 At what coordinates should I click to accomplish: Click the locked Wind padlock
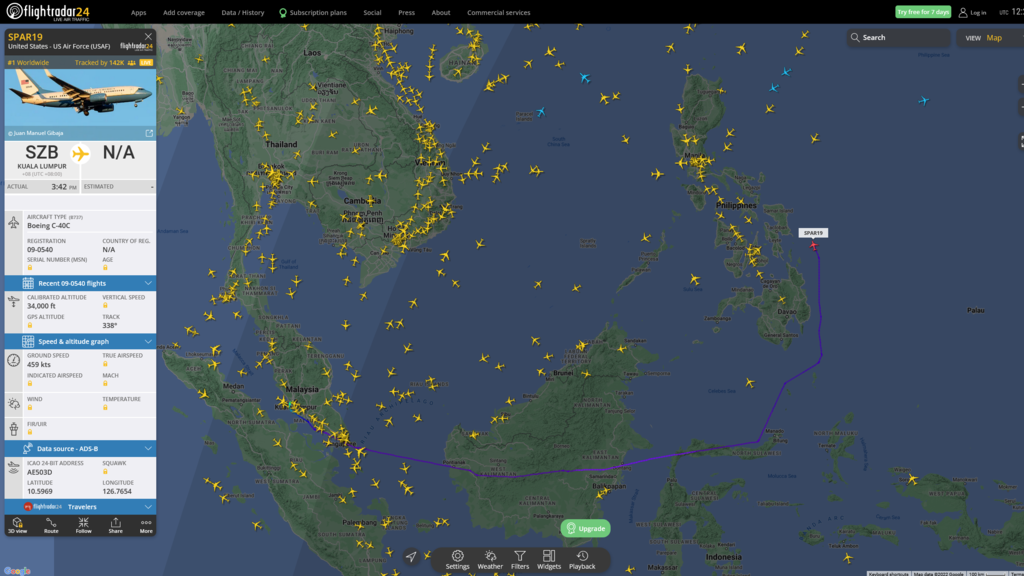[29, 408]
